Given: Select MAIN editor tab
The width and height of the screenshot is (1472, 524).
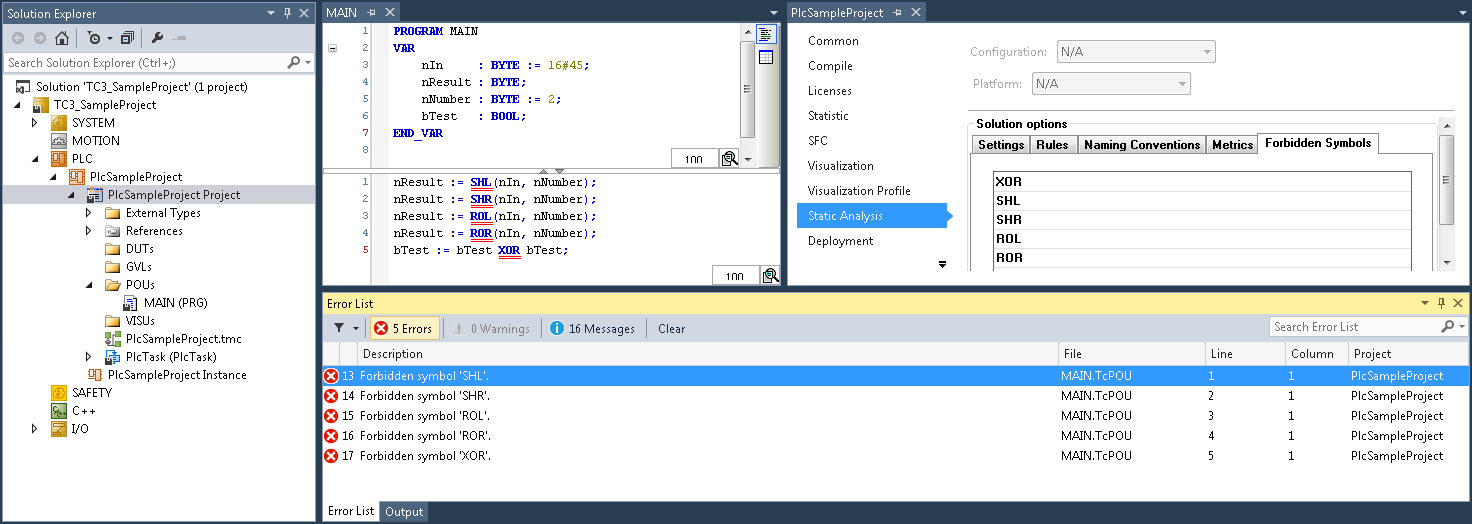Looking at the screenshot, I should (x=341, y=13).
